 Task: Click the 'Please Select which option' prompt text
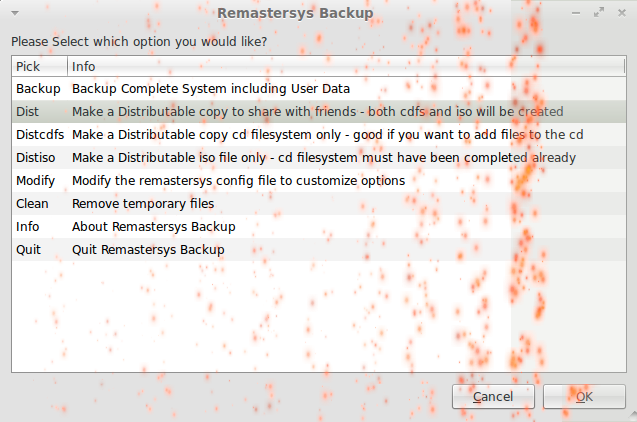coord(139,42)
